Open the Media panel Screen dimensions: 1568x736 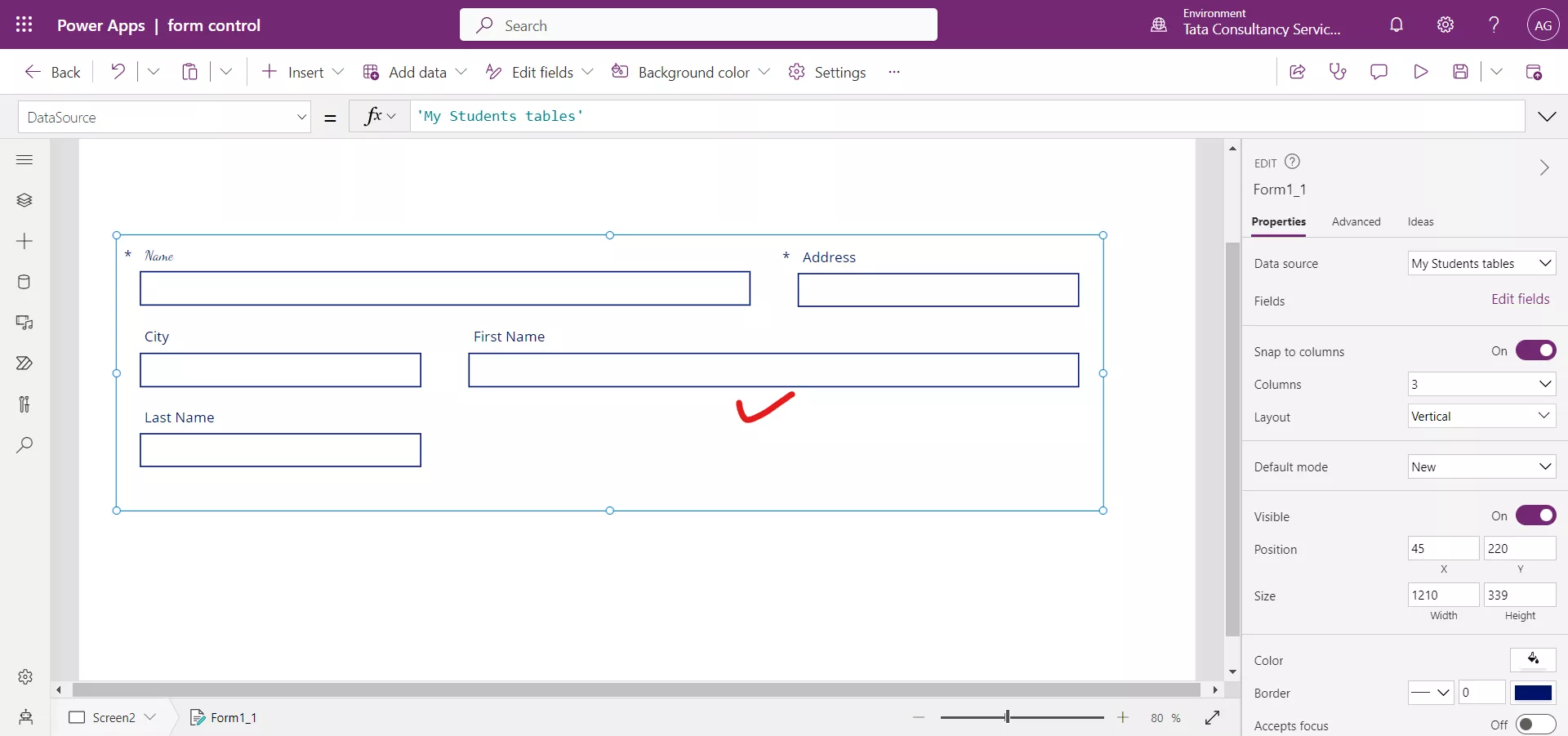(x=24, y=323)
